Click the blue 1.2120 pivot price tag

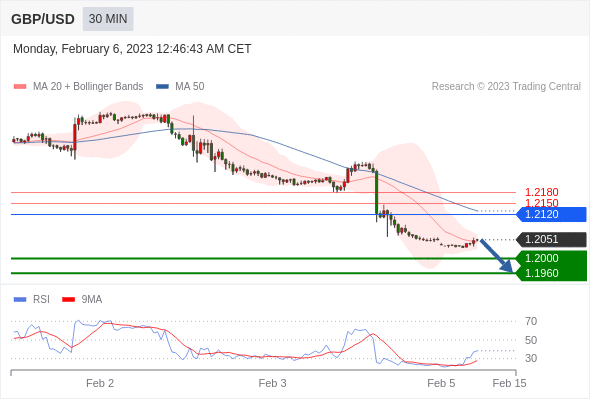[x=551, y=214]
